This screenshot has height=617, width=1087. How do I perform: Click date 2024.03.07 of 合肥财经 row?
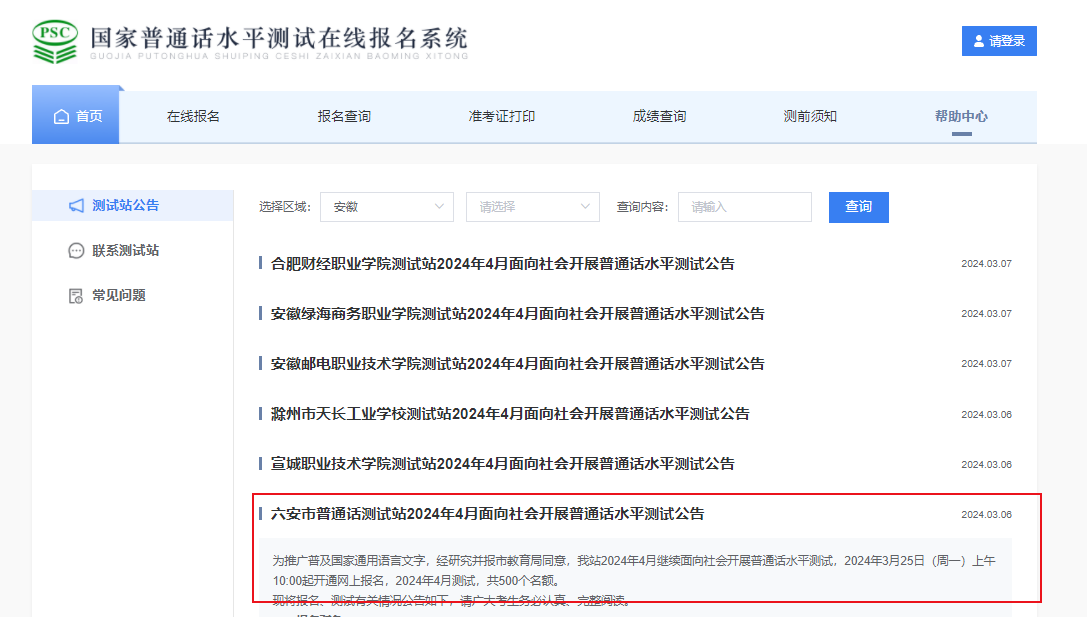pyautogui.click(x=986, y=263)
